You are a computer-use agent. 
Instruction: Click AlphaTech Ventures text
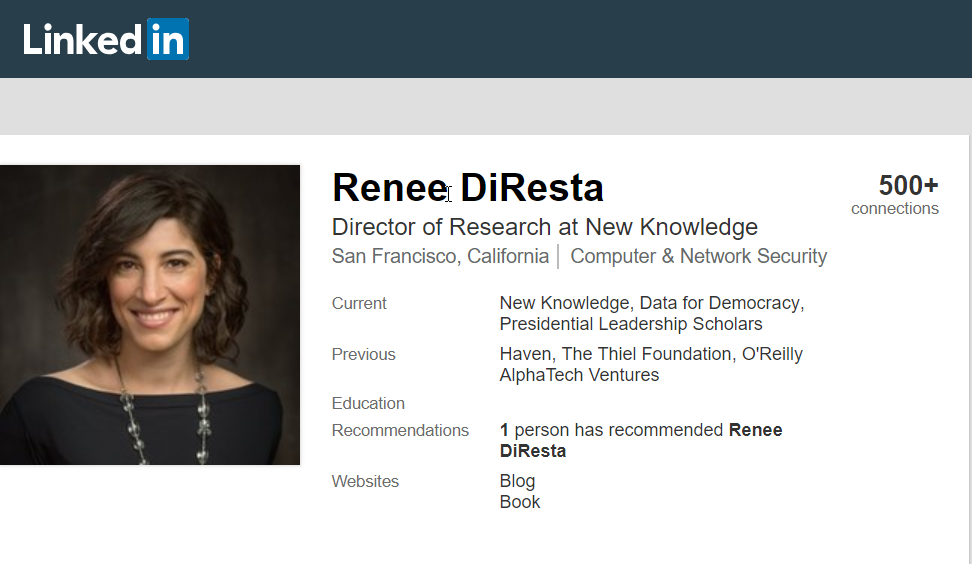point(580,375)
